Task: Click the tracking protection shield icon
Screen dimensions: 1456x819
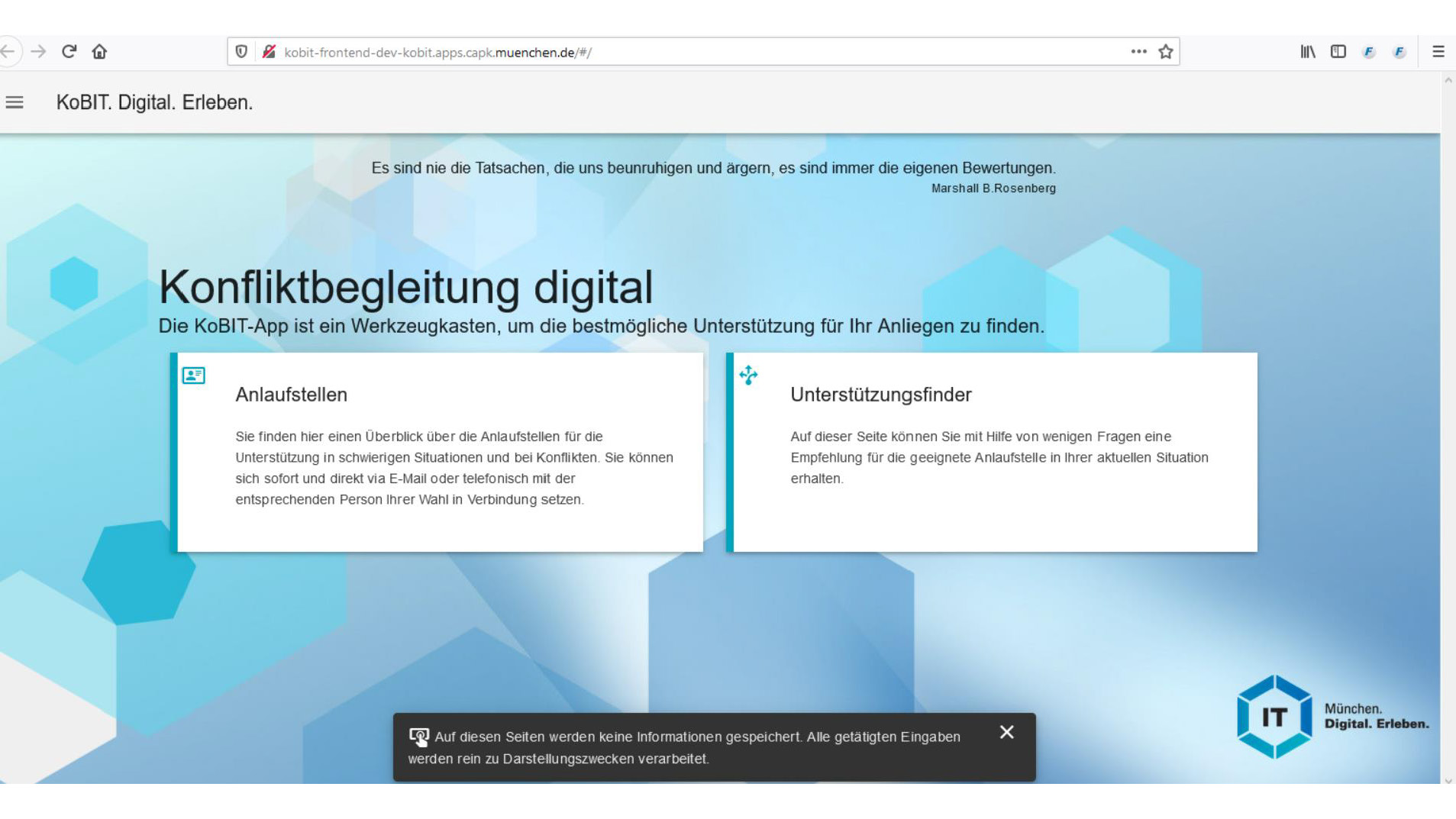Action: coord(241,52)
